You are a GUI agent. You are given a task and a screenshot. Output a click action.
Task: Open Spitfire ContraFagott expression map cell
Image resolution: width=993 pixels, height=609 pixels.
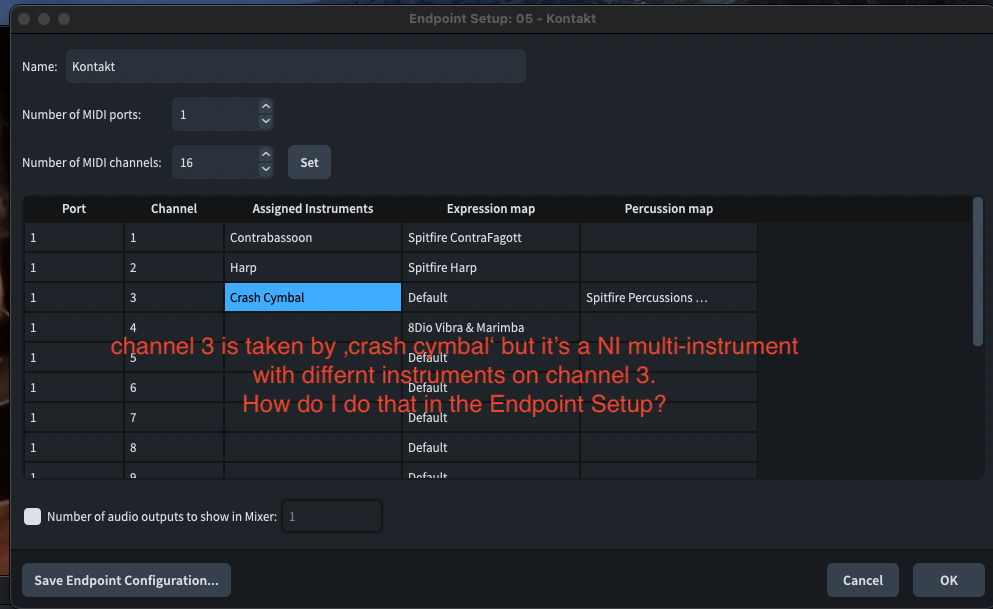click(491, 238)
